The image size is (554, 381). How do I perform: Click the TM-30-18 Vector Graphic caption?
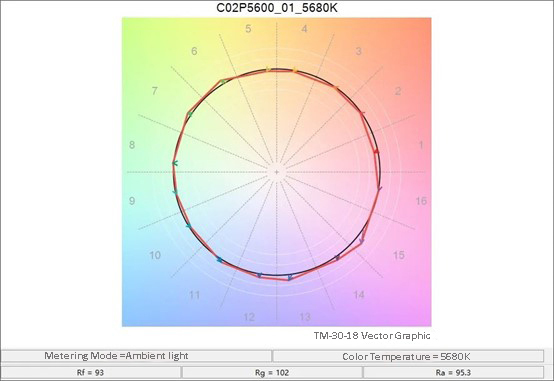pos(372,335)
